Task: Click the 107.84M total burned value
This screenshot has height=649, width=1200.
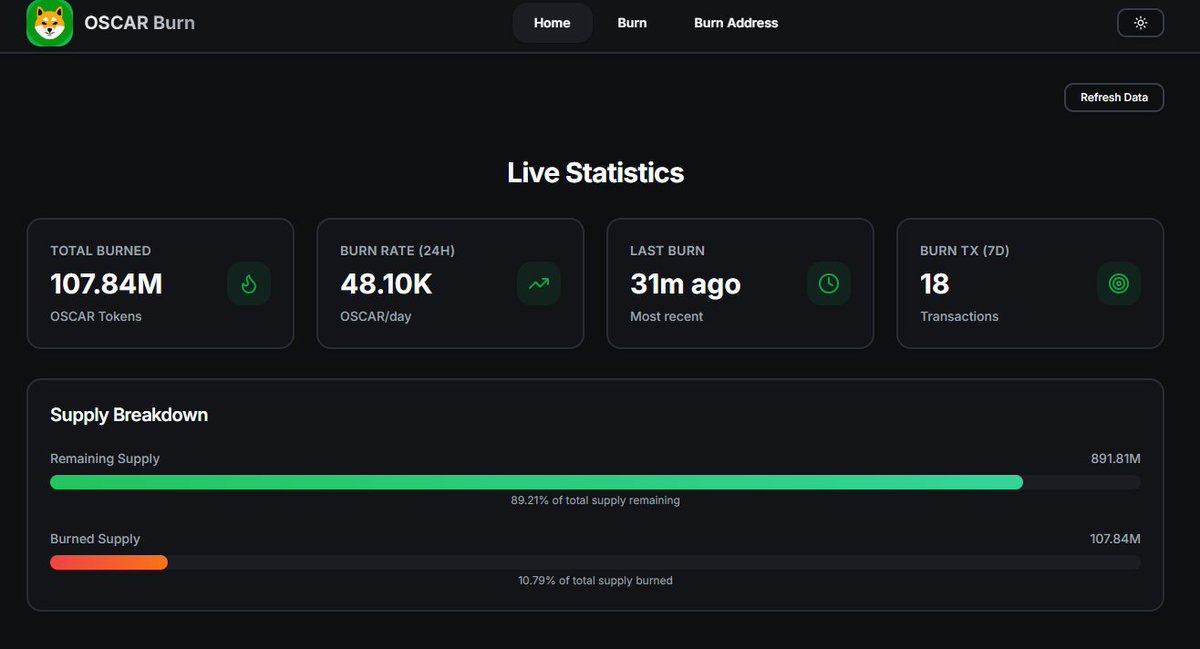Action: 106,284
